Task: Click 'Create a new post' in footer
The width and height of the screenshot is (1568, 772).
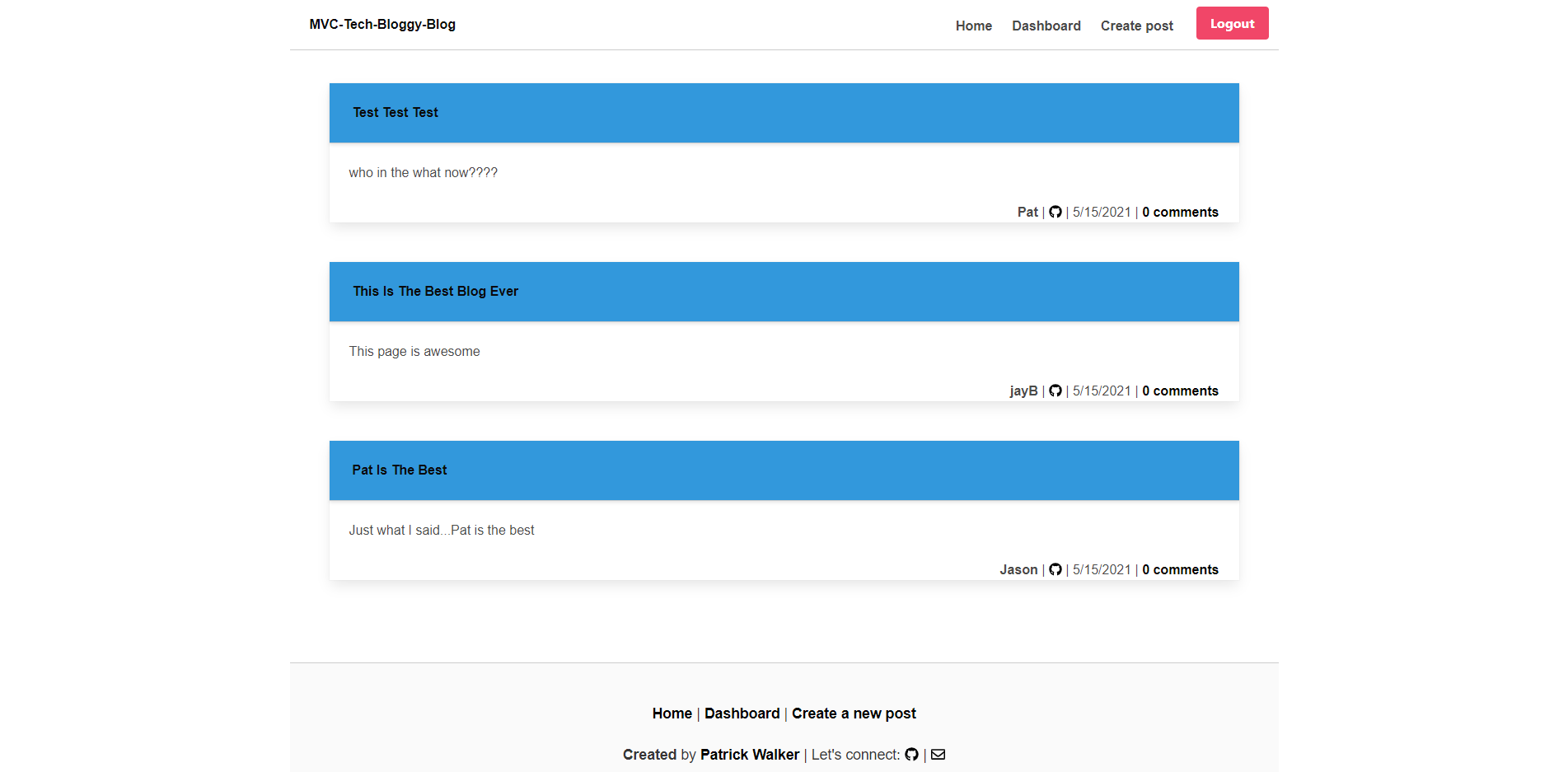Action: pos(854,714)
